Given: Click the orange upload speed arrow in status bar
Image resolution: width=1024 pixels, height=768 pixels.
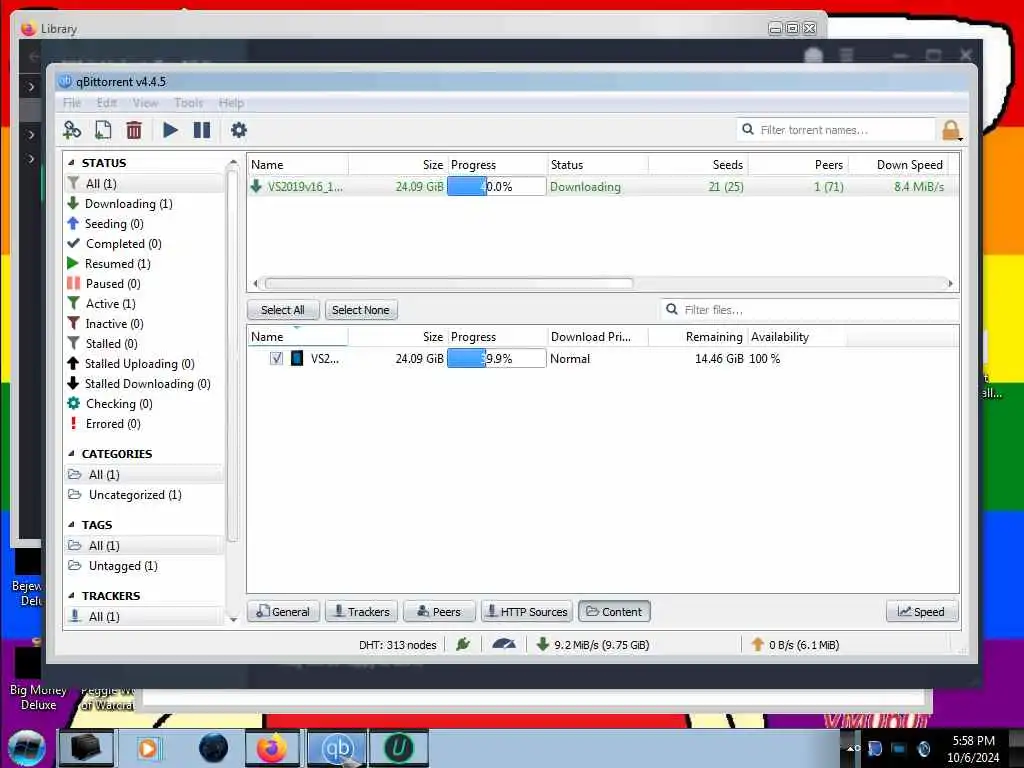Looking at the screenshot, I should click(x=757, y=645).
